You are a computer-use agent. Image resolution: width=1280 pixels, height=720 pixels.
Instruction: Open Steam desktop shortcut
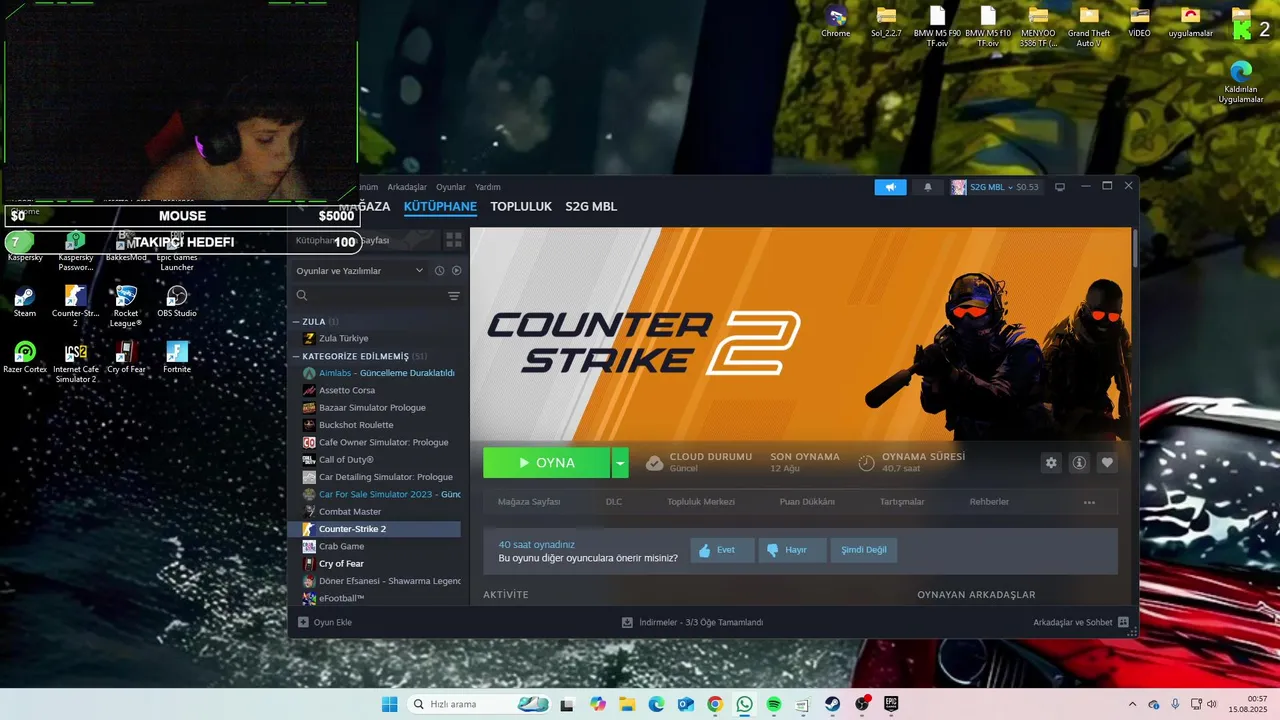tap(25, 302)
